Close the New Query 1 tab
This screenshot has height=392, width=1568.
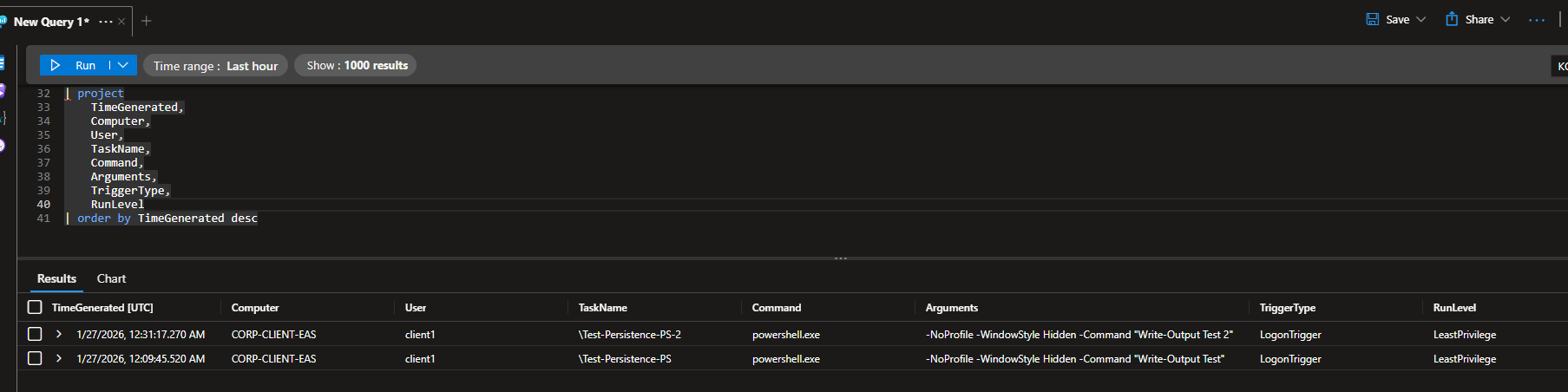tap(121, 22)
